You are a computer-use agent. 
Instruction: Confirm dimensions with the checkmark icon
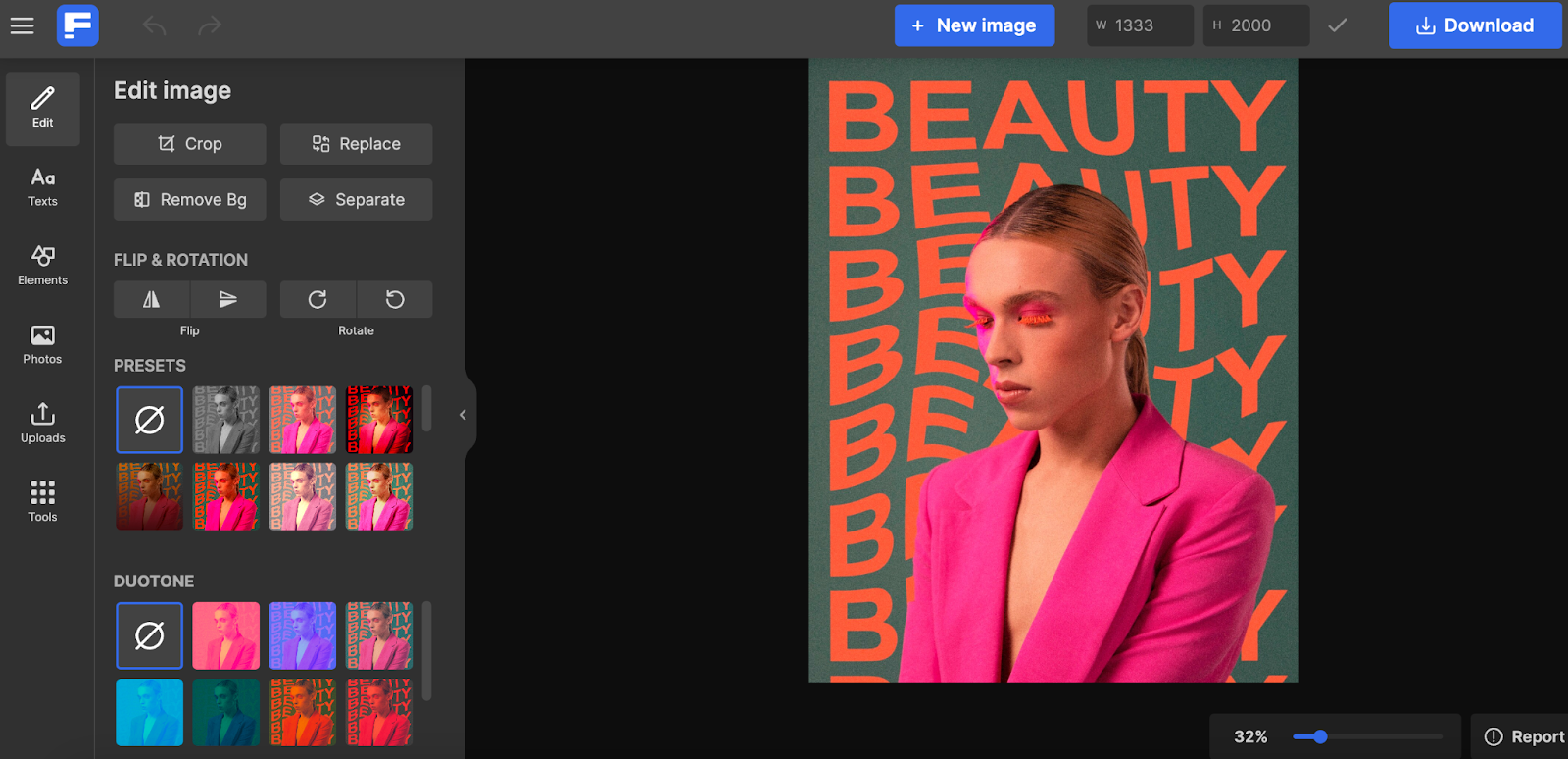pos(1337,25)
